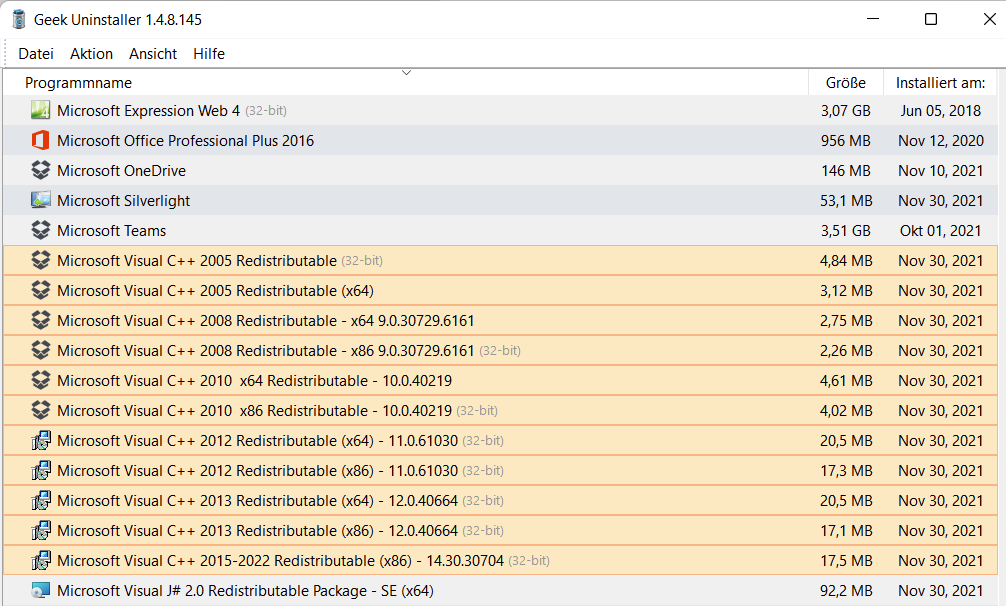Click the 17,5 MB size value
Screen dimensions: 1006x606
click(846, 560)
